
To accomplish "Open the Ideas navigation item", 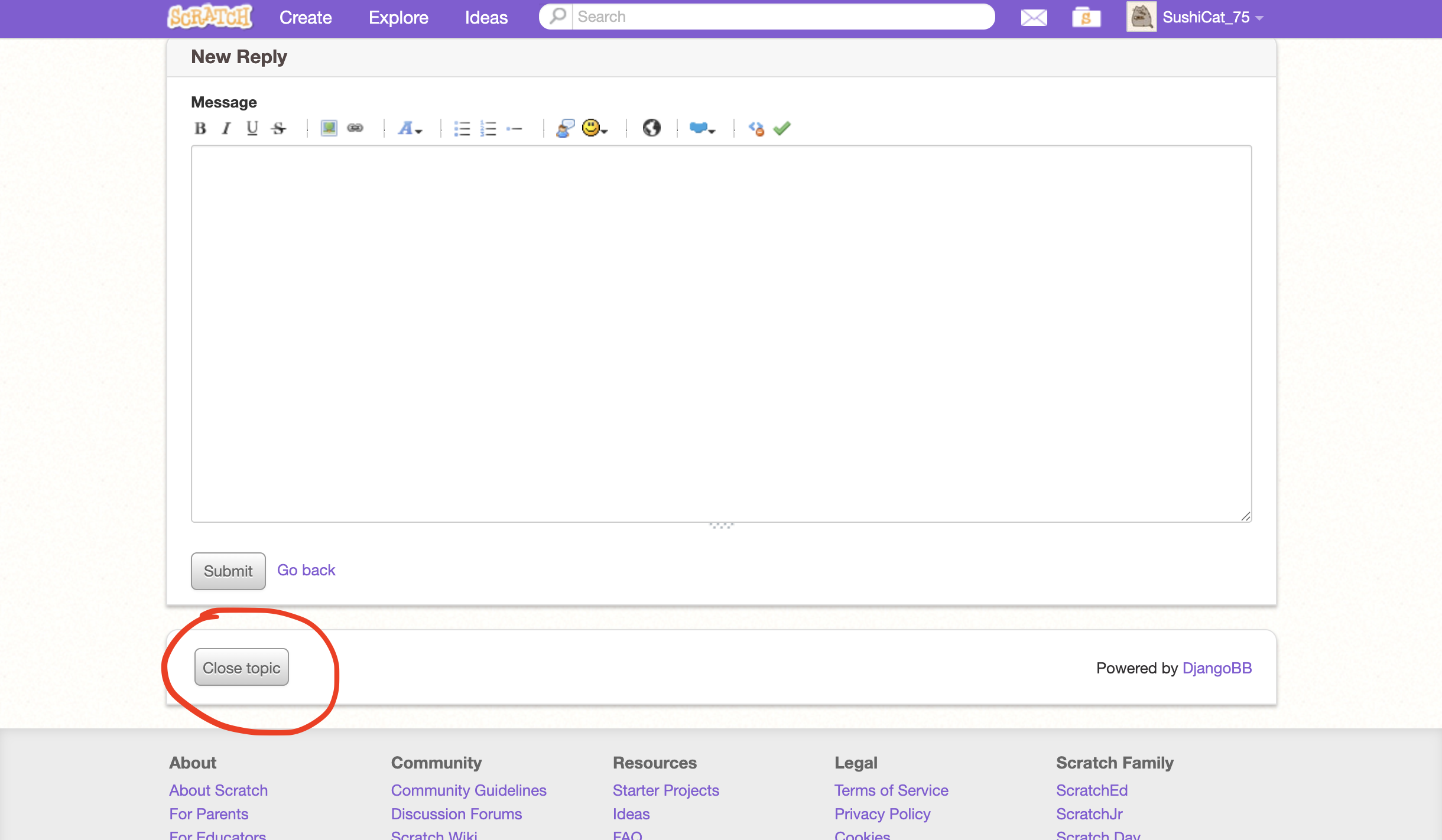I will (486, 18).
